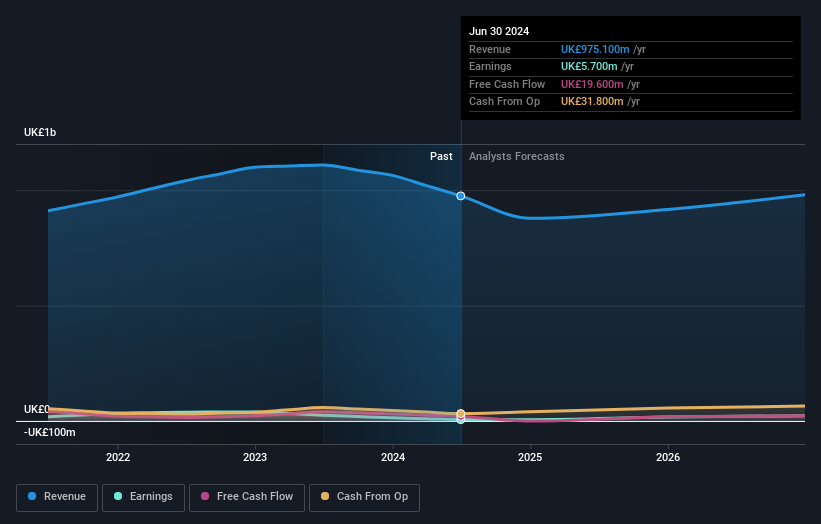821x524 pixels.
Task: Click the blue Revenue legend dot
Action: tap(32, 496)
